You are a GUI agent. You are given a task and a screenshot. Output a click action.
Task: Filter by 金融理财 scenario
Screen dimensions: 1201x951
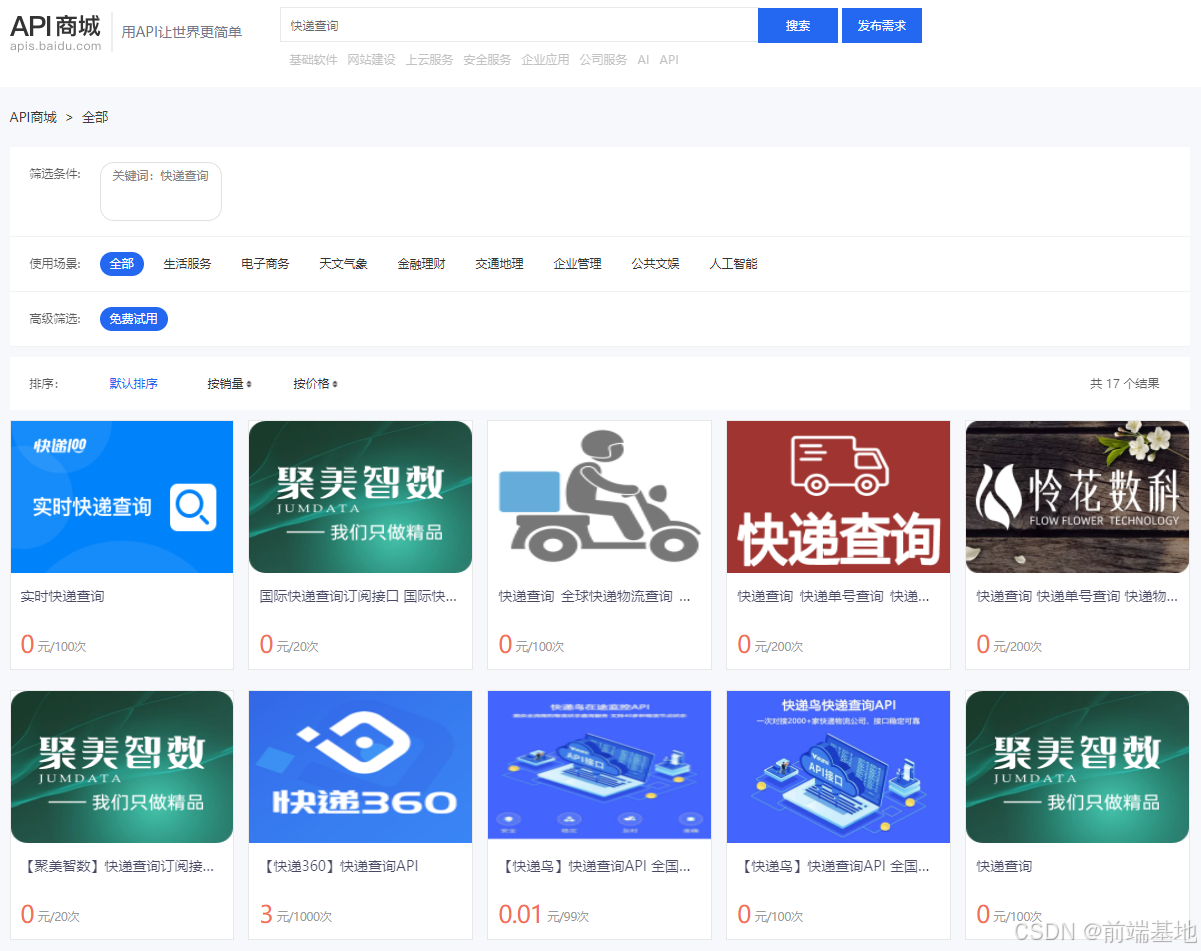[422, 264]
